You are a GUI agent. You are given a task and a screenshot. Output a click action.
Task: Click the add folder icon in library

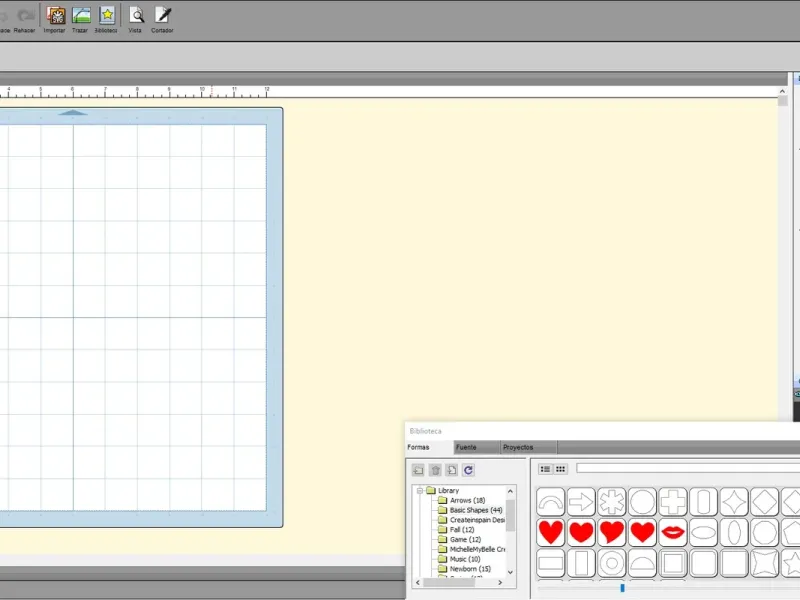418,470
